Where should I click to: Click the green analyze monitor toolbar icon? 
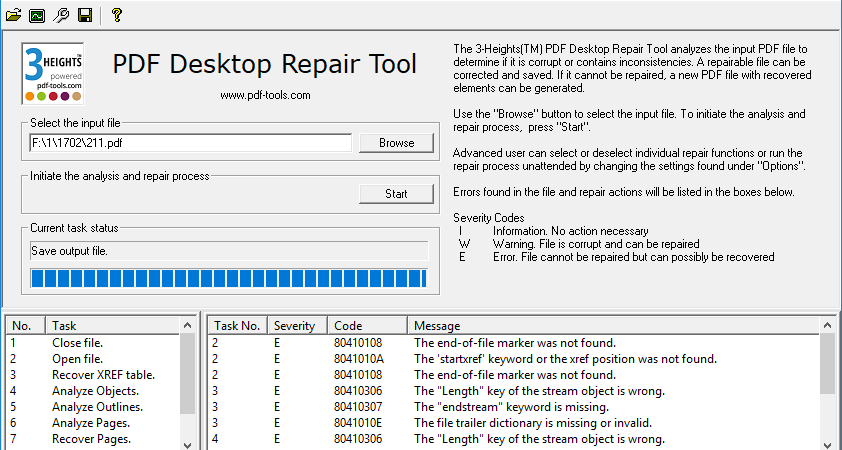(x=37, y=15)
